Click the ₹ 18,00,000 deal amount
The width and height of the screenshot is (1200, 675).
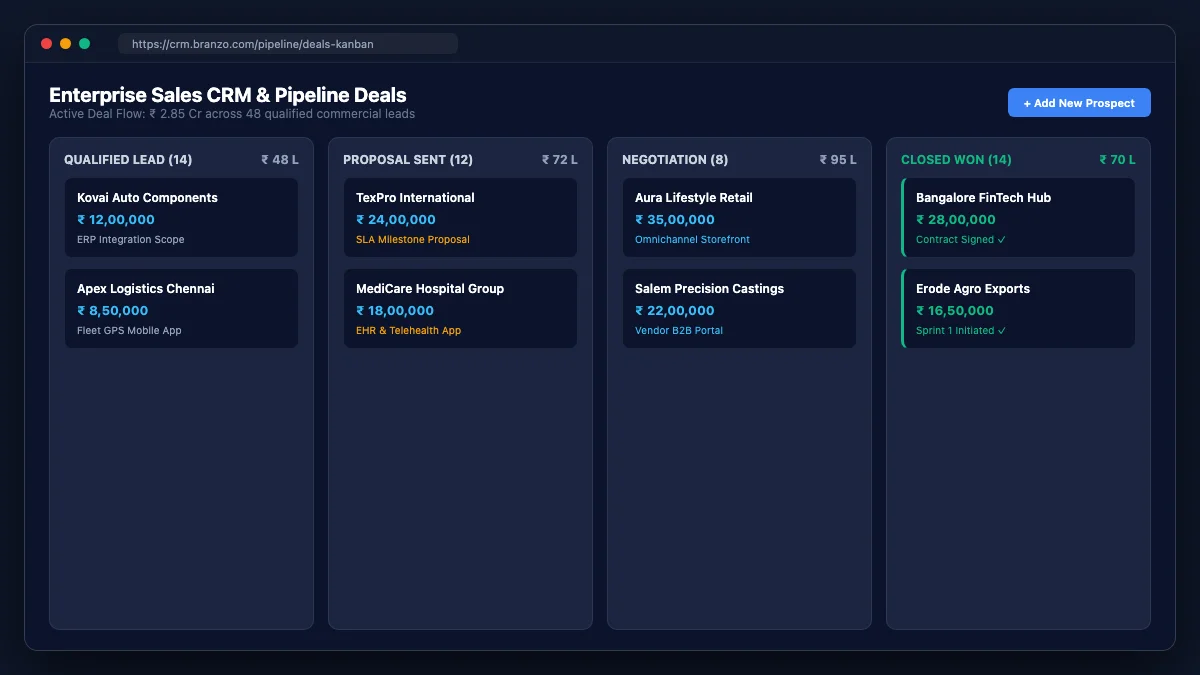(x=395, y=311)
